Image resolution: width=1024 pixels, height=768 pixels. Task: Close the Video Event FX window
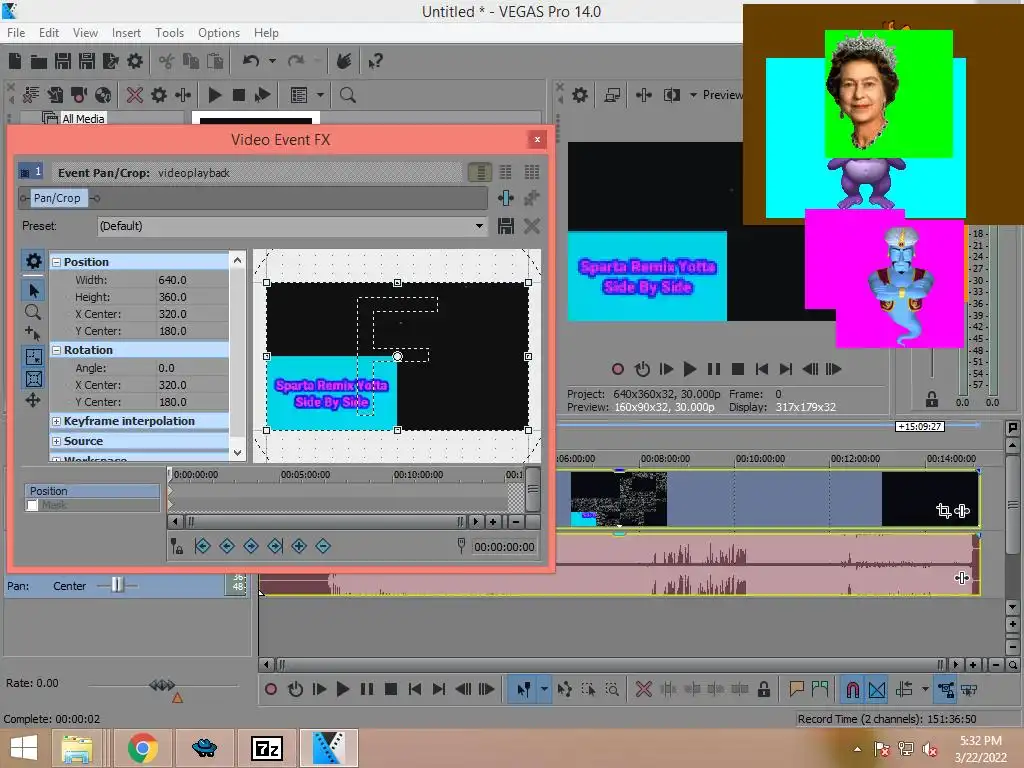click(537, 139)
